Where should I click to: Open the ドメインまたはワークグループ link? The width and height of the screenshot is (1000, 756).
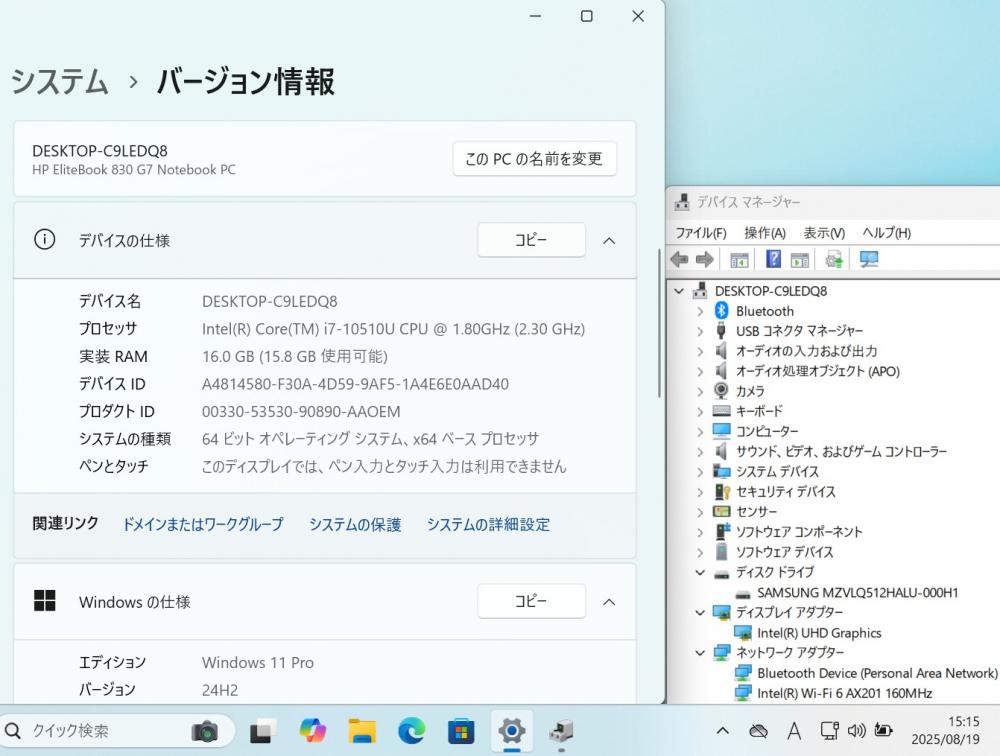coord(203,524)
